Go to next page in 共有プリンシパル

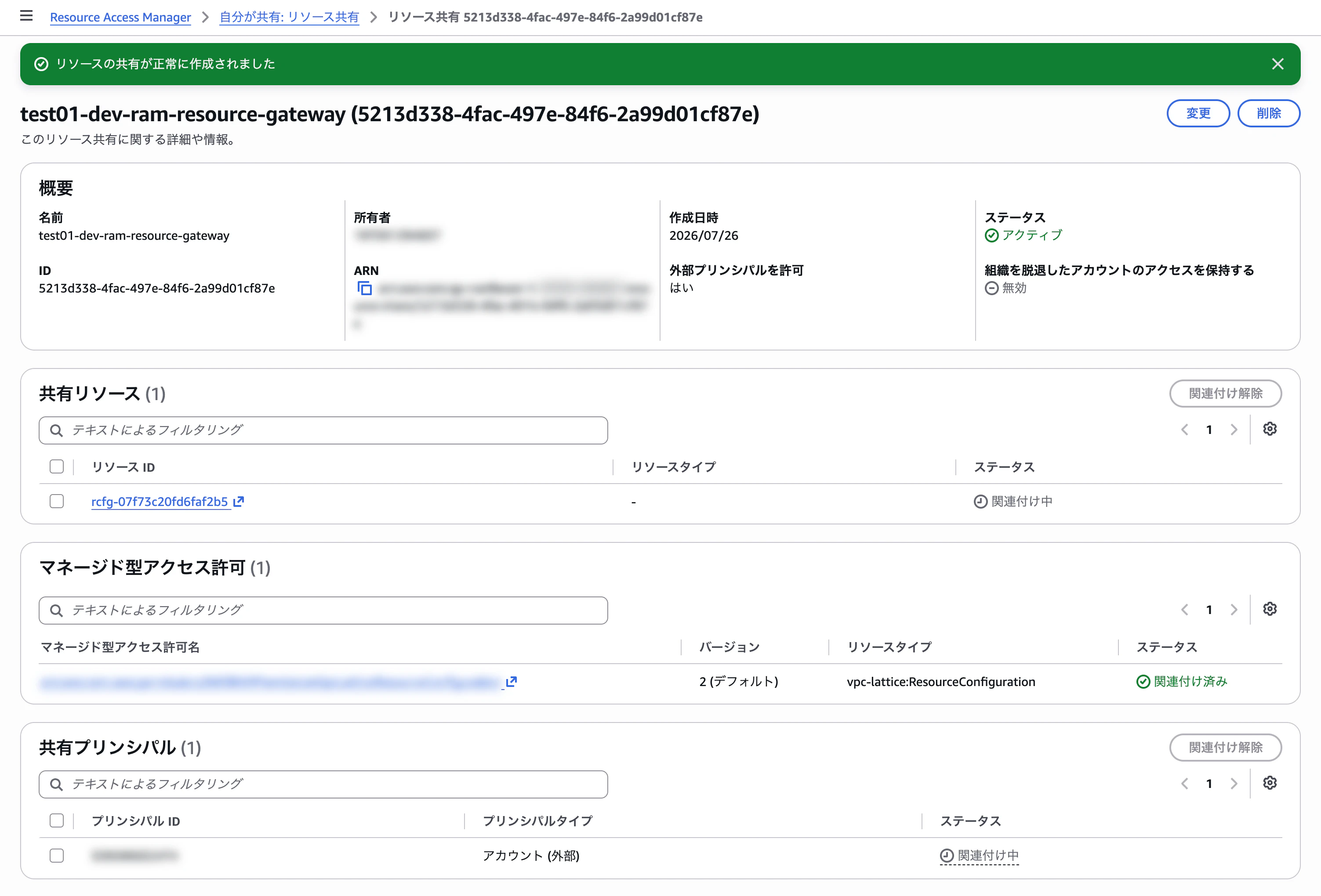(x=1234, y=784)
